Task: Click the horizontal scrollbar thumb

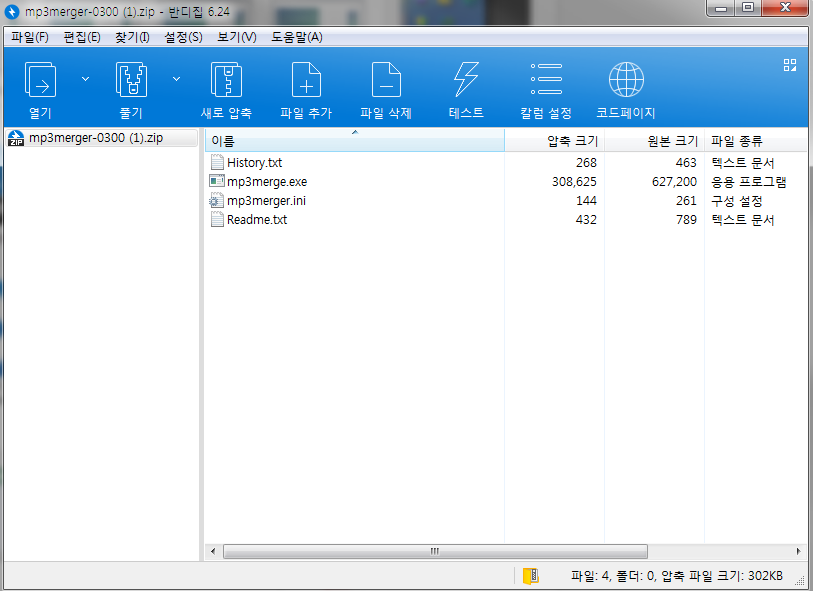Action: pyautogui.click(x=435, y=551)
